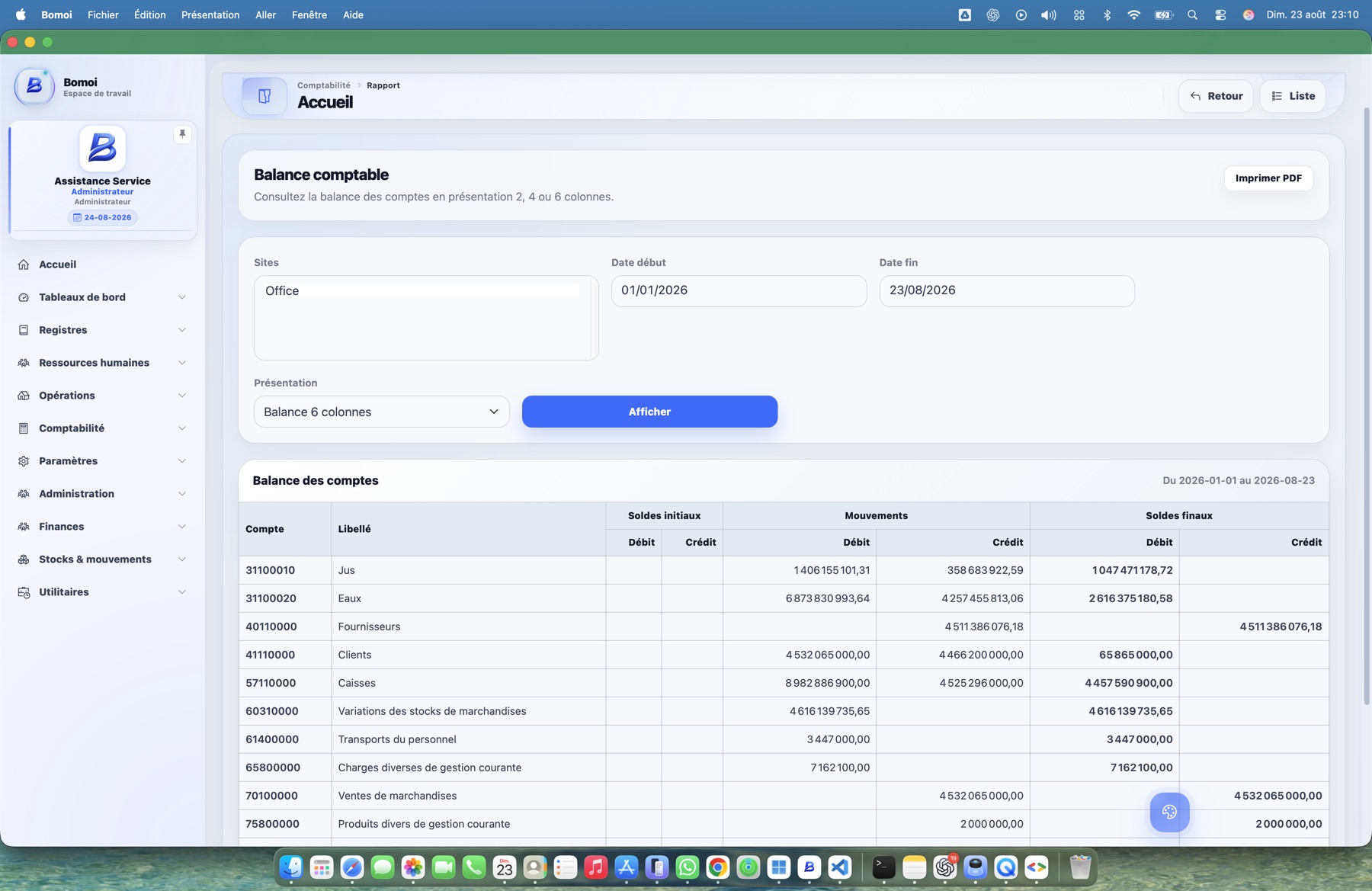Click the Date fin field 23/08/2026
Screen dimensions: 1372x891
[x=1007, y=291]
